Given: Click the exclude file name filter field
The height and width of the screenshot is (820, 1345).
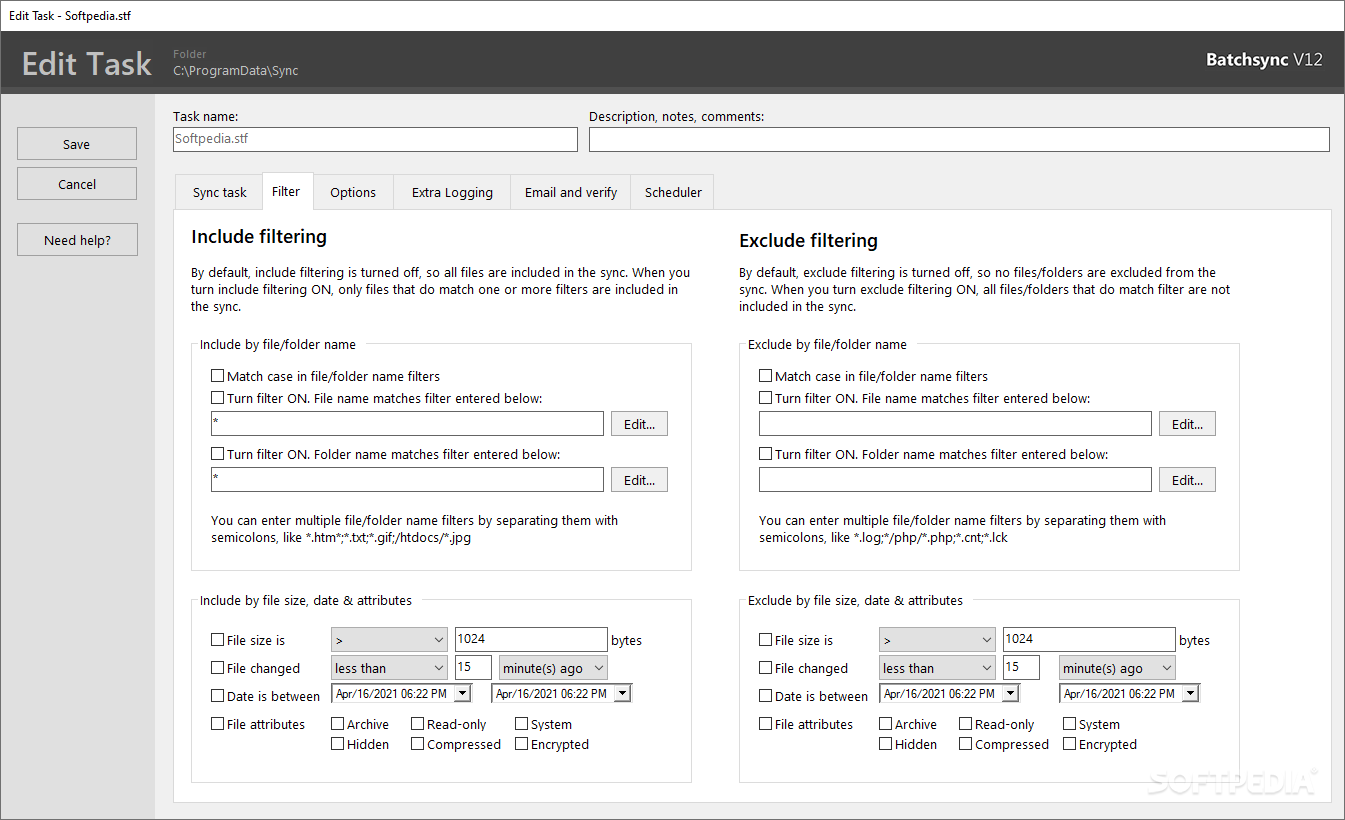Looking at the screenshot, I should coord(955,424).
